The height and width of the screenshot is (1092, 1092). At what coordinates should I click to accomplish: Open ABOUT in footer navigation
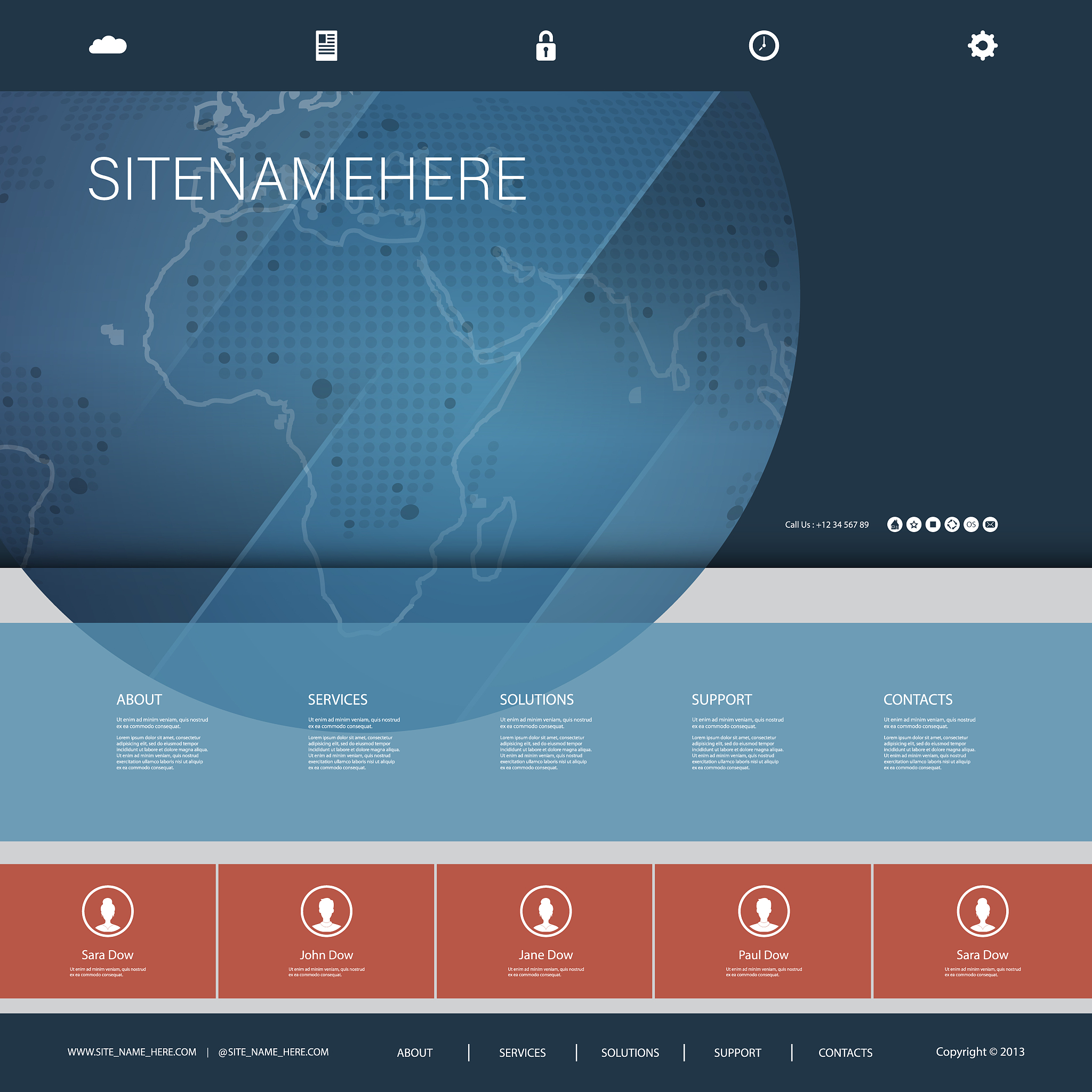click(x=414, y=1053)
